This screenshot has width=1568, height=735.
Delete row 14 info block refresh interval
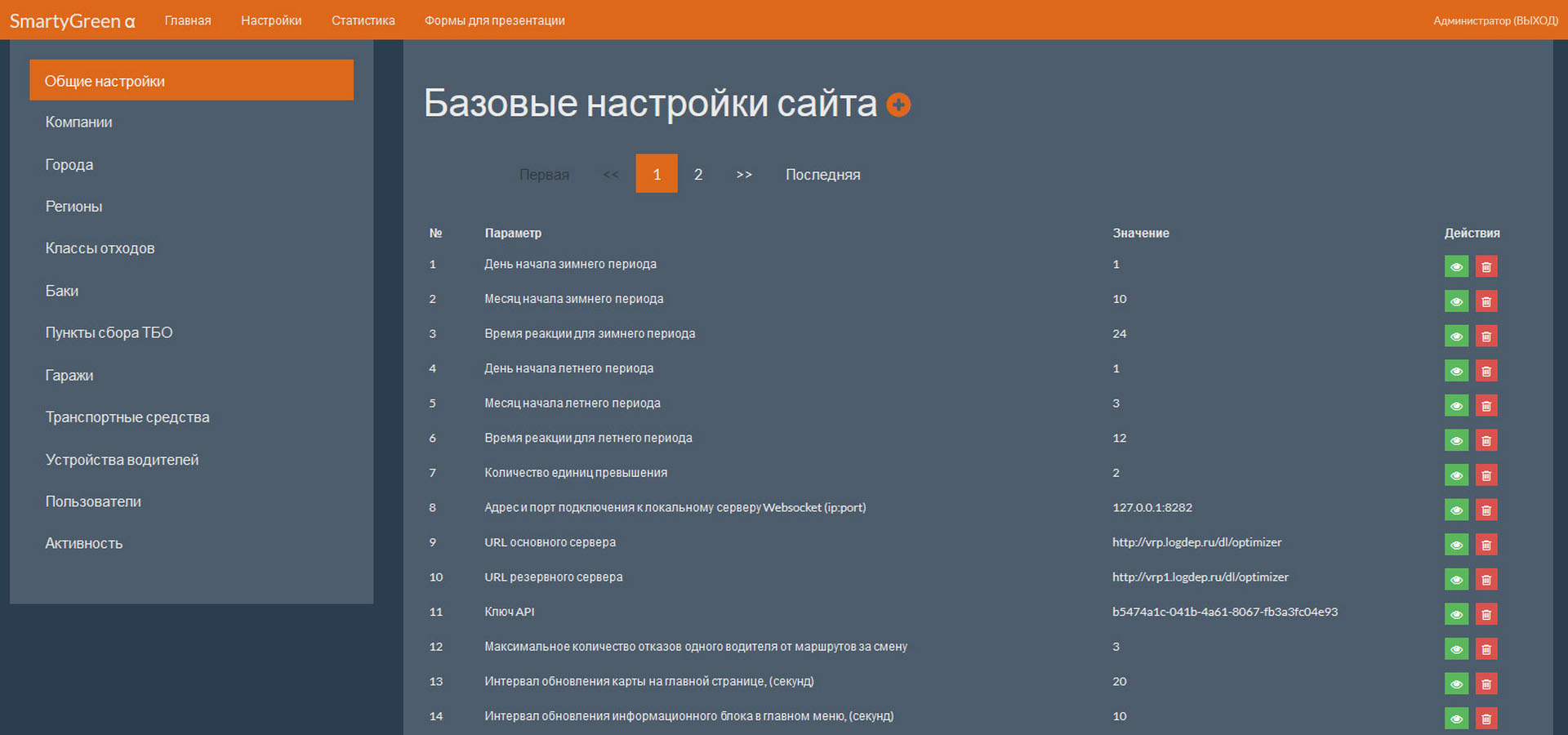click(1486, 719)
